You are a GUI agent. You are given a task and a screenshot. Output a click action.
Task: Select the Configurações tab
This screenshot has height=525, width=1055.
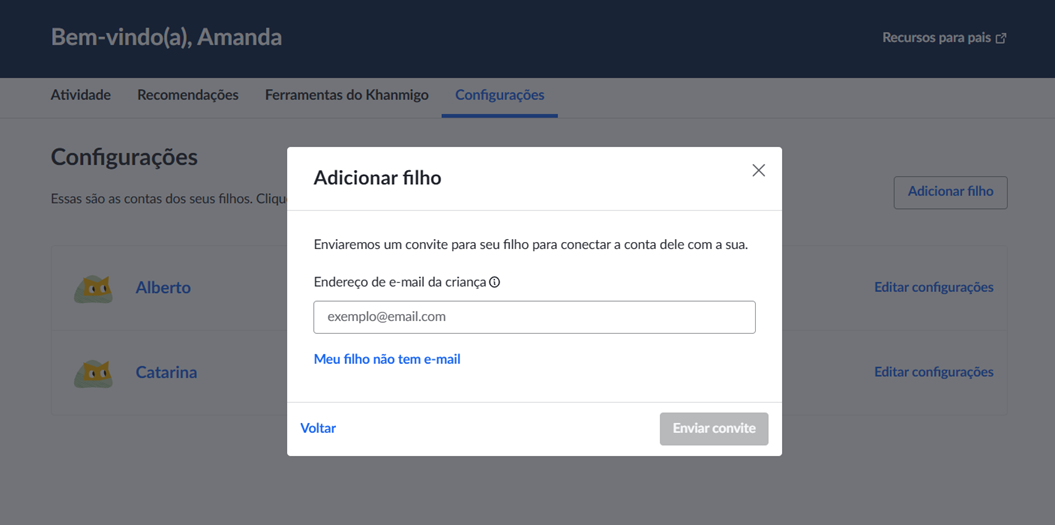click(x=500, y=95)
